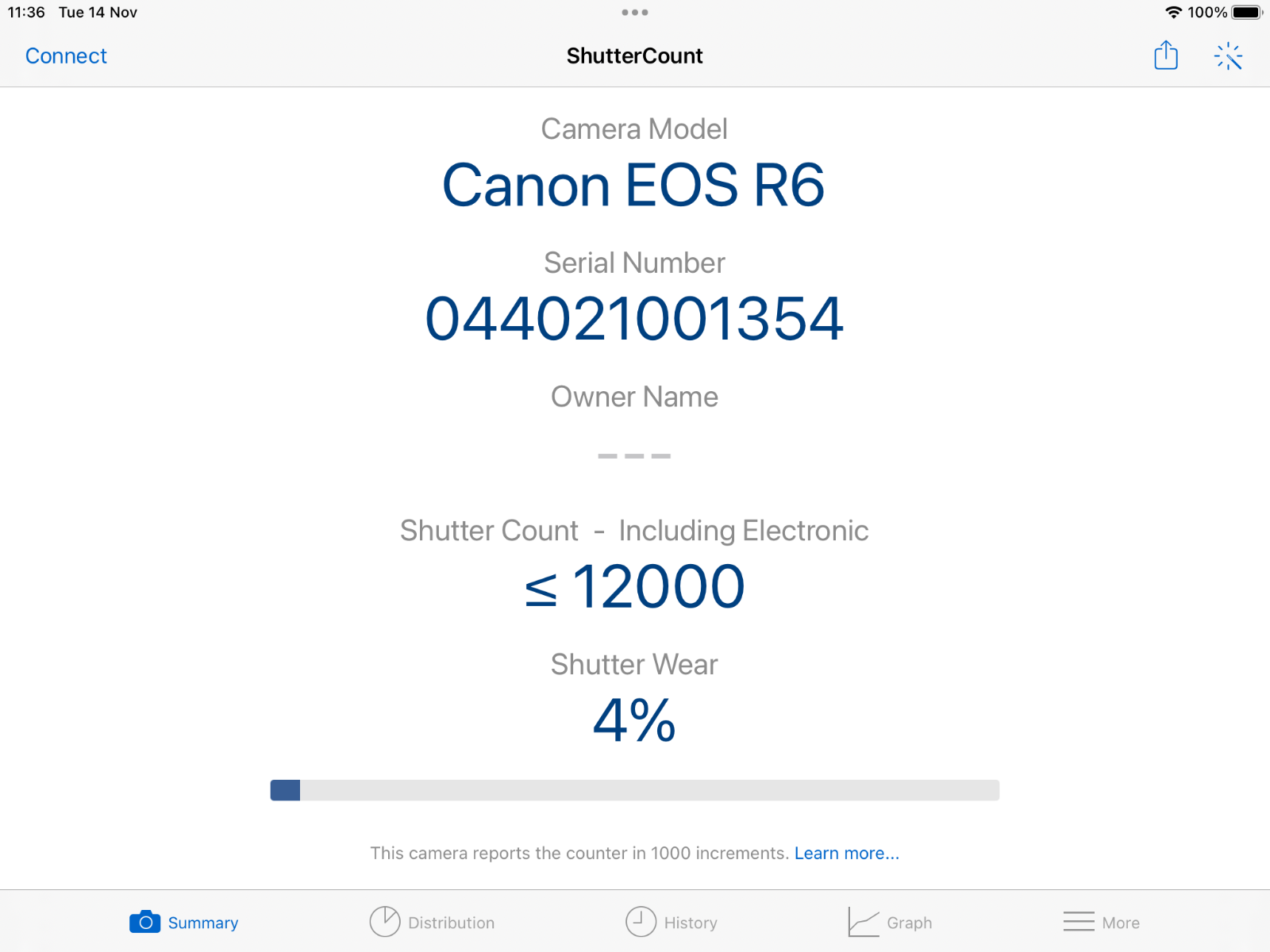Select the serial number 044021001354
1270x952 pixels.
click(634, 317)
